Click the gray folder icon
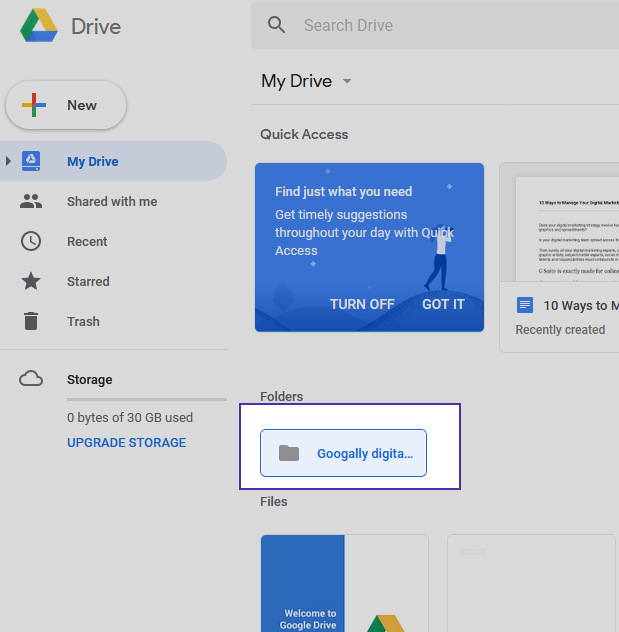The height and width of the screenshot is (632, 619). [289, 453]
